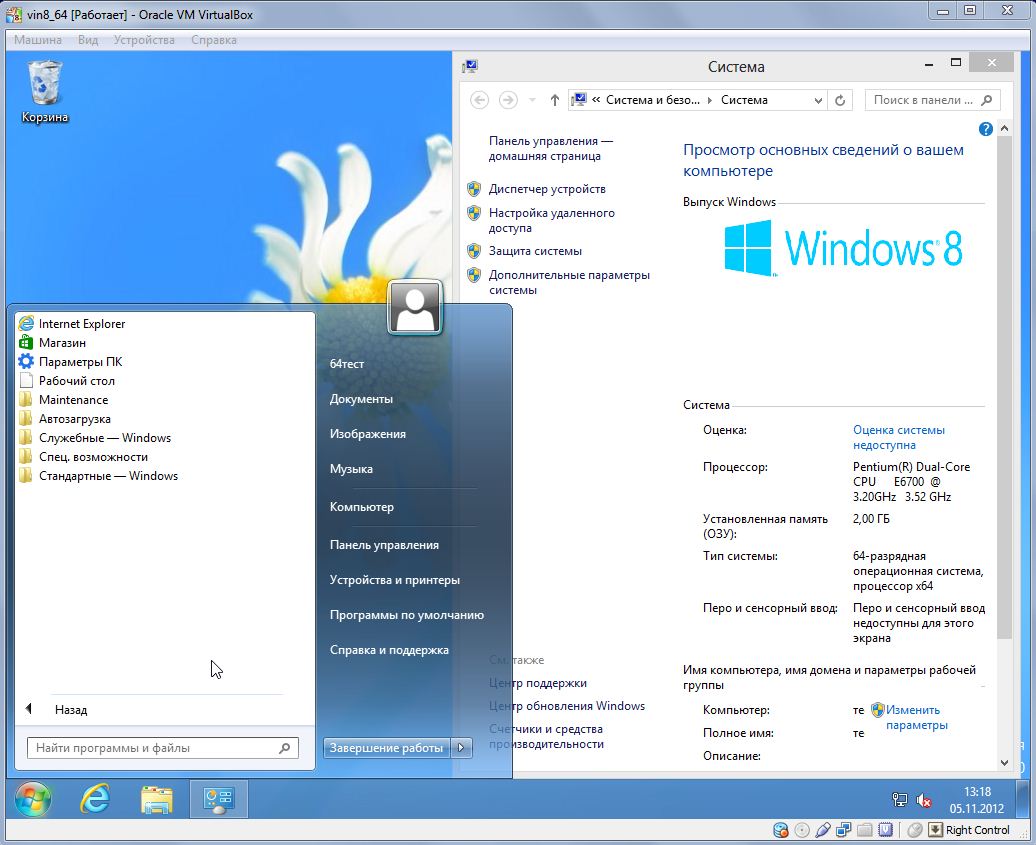Open VirtualBox Справка menu
Screen dimensions: 1036x845
click(213, 40)
